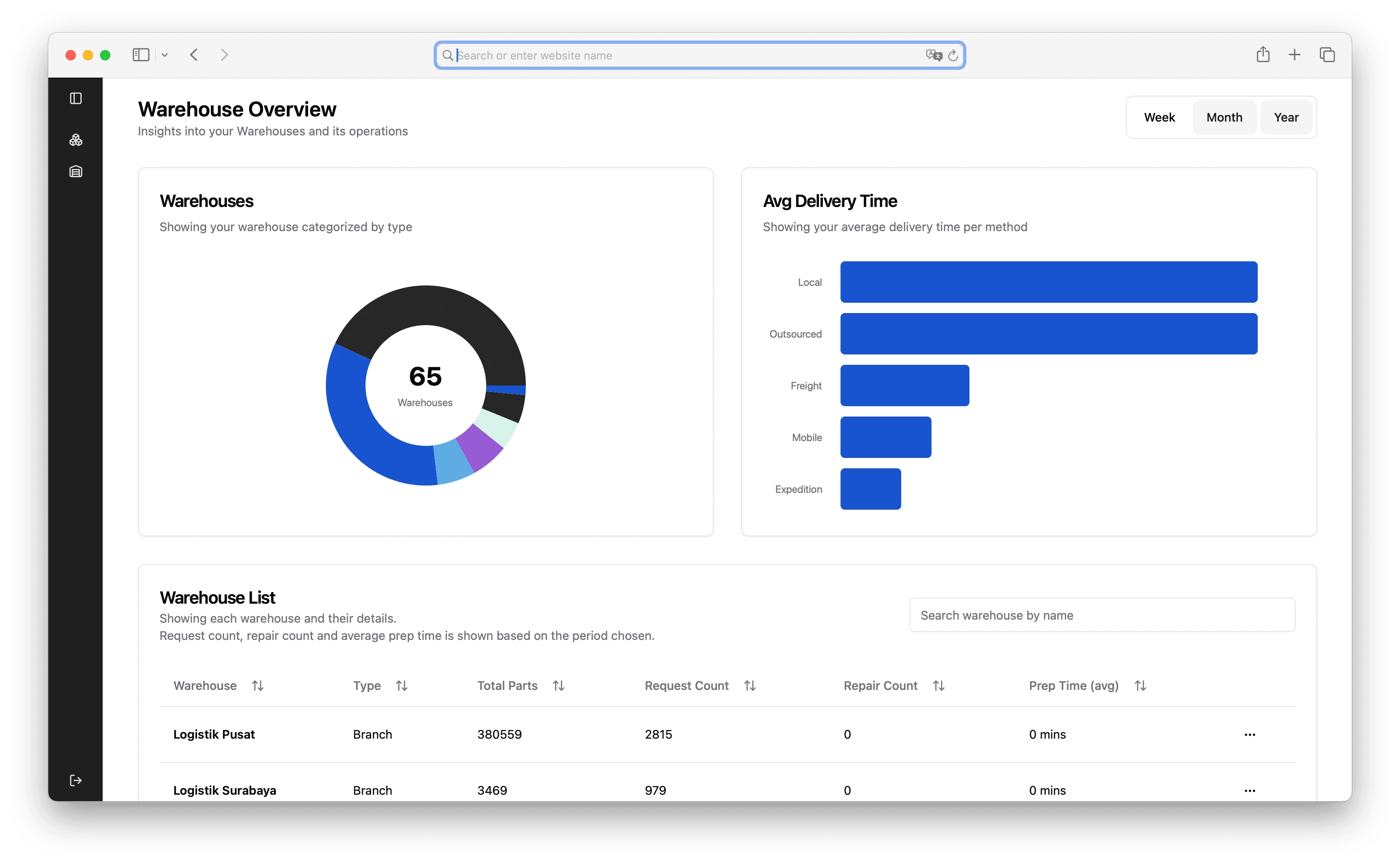Open the translate options in address bar
The image size is (1400, 865).
[x=934, y=55]
